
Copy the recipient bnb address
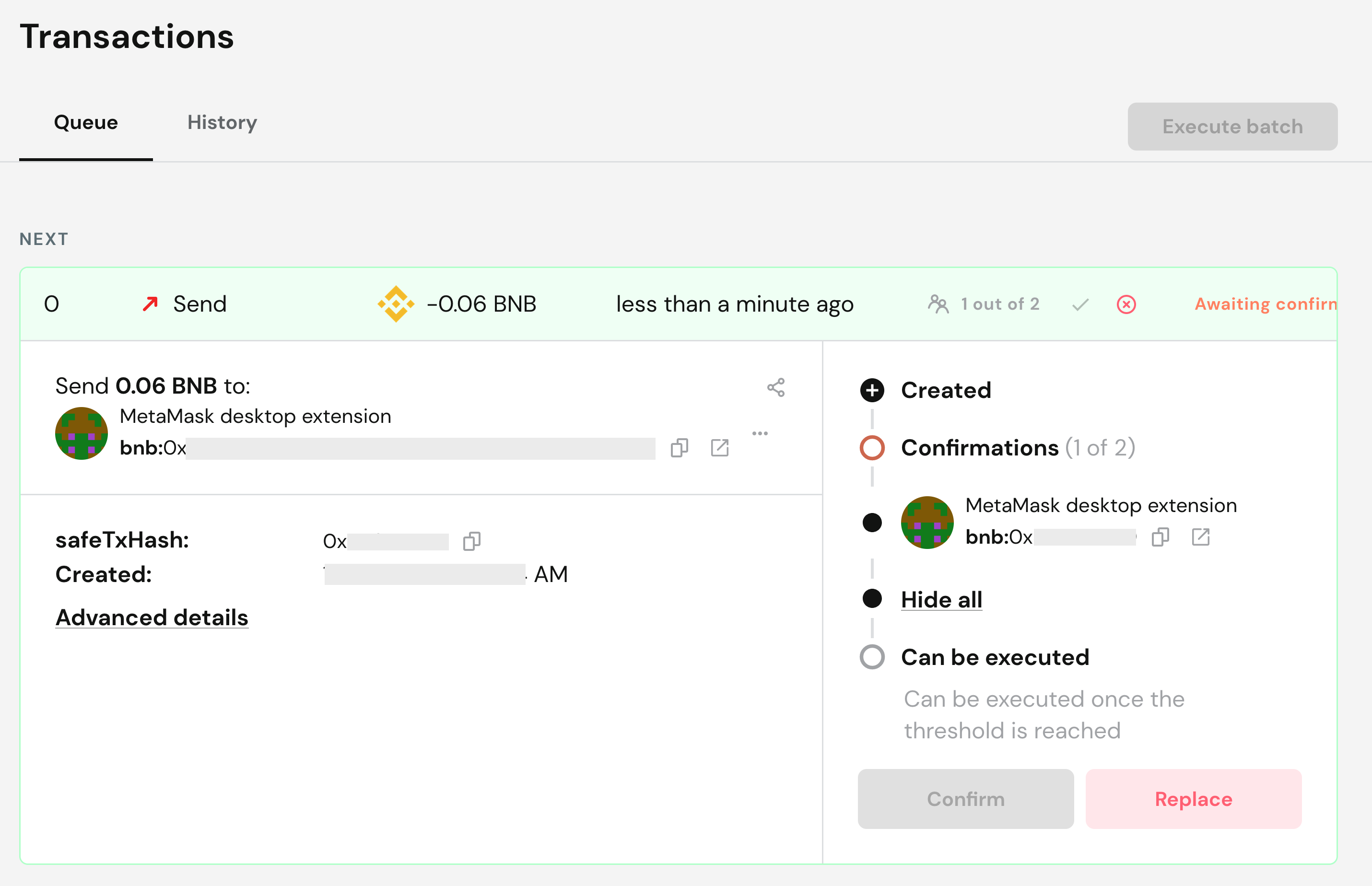point(679,448)
